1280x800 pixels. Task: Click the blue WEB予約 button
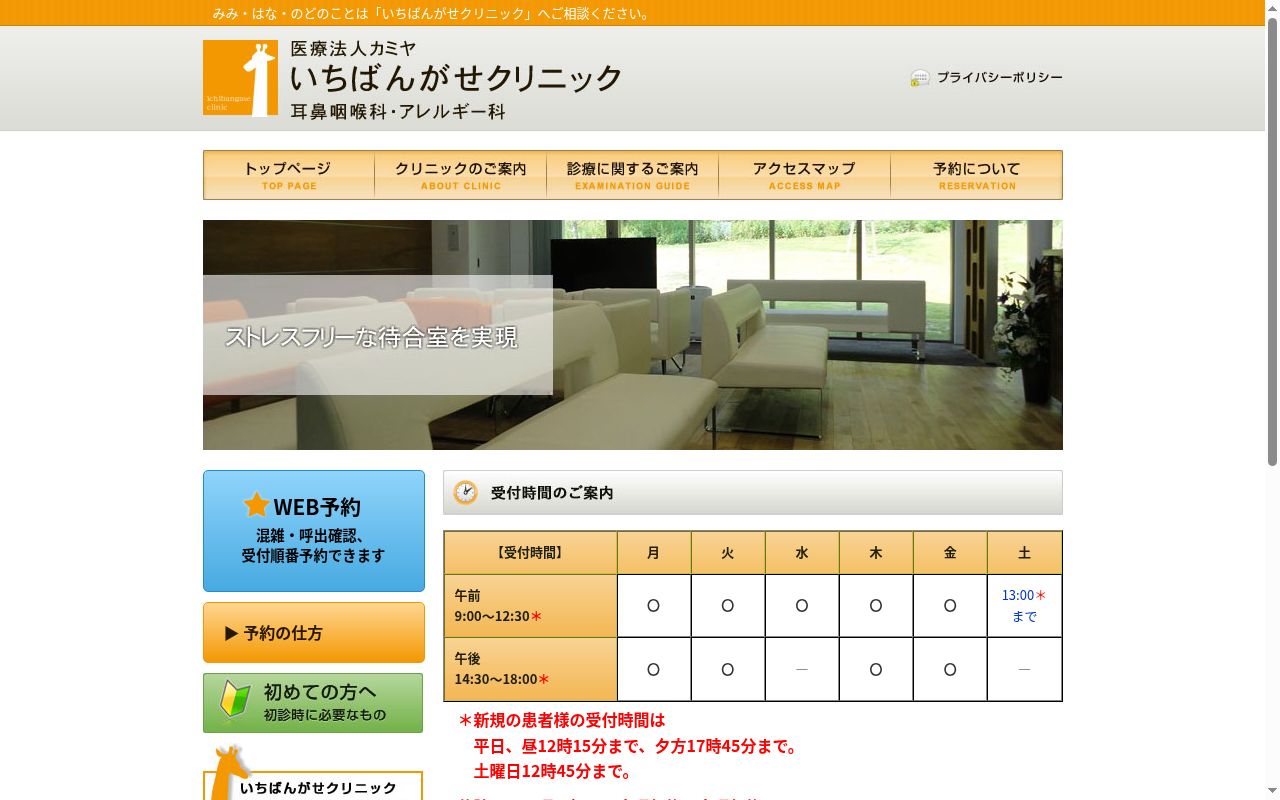(x=314, y=531)
